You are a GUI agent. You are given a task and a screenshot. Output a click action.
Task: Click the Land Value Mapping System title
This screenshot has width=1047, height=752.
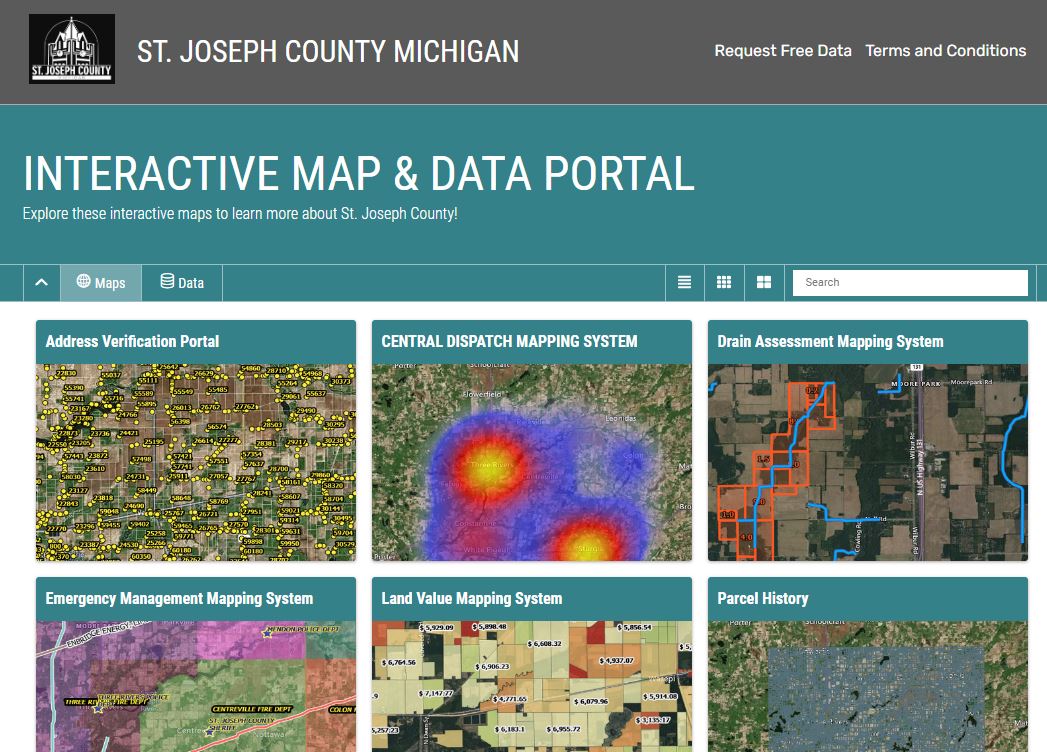pos(471,599)
